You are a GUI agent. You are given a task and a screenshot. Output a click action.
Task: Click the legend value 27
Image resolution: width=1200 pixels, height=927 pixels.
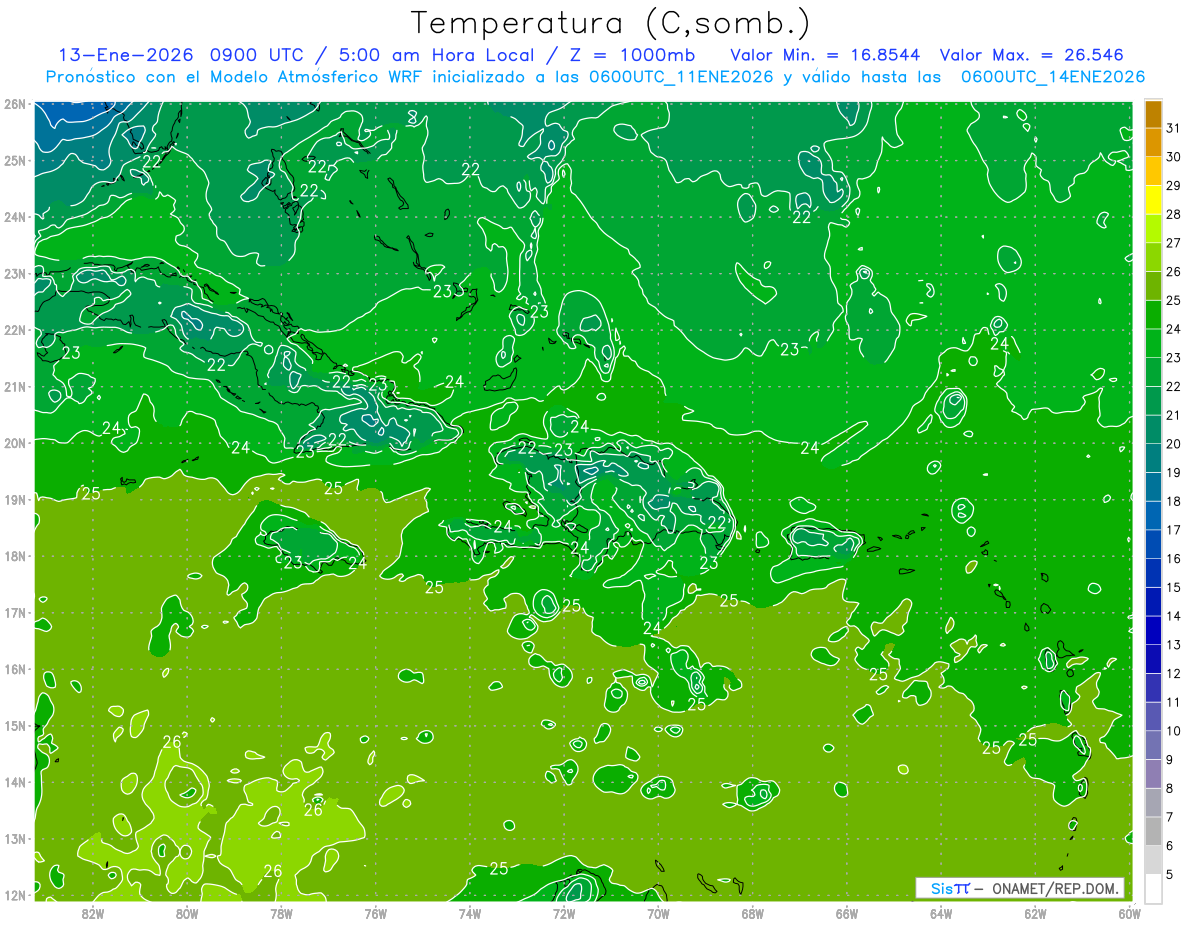coord(1174,243)
